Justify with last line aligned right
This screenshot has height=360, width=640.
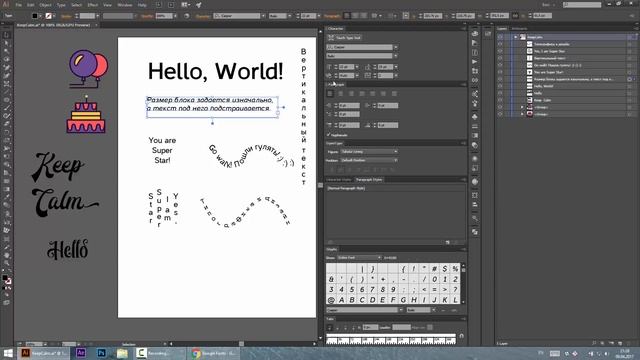(383, 94)
